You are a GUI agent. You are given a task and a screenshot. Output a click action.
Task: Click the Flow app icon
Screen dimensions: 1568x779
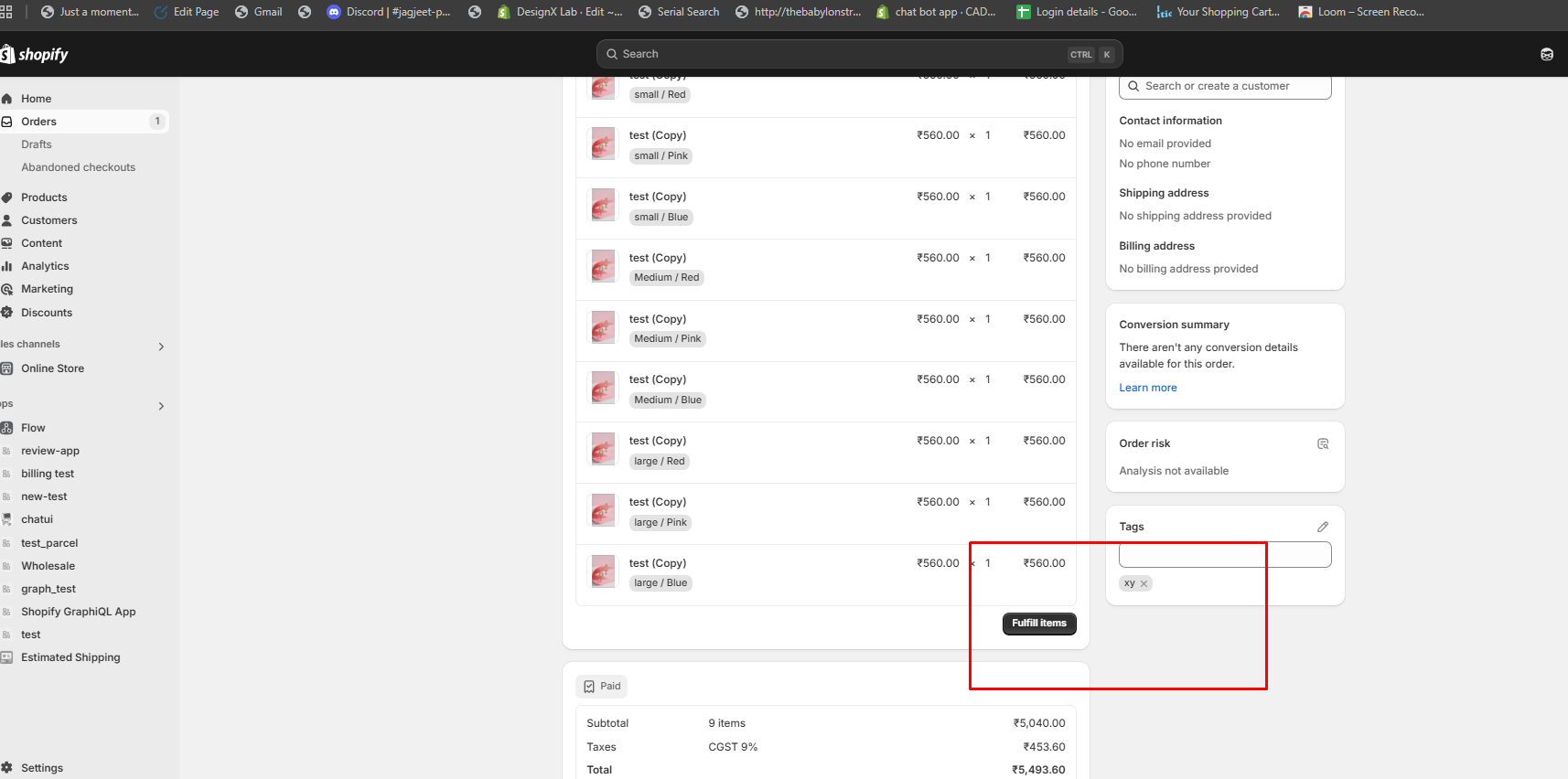click(6, 428)
